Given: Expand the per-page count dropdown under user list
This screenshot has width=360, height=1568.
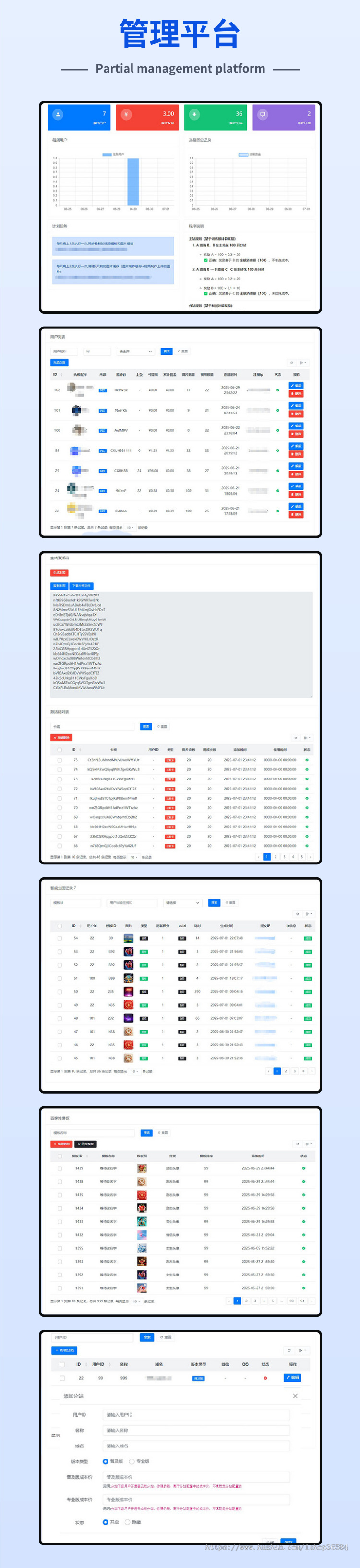Looking at the screenshot, I should click(x=130, y=528).
